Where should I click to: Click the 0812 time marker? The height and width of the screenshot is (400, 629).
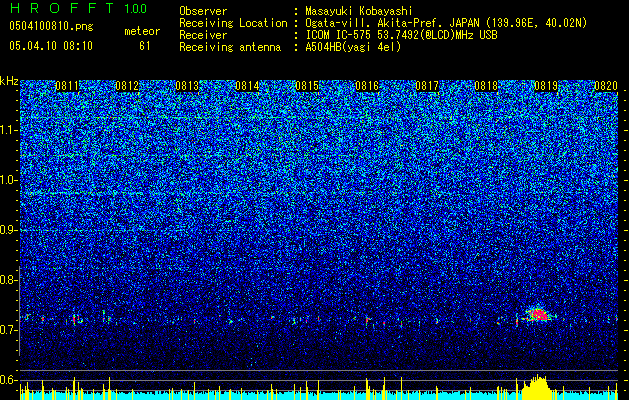tap(127, 86)
